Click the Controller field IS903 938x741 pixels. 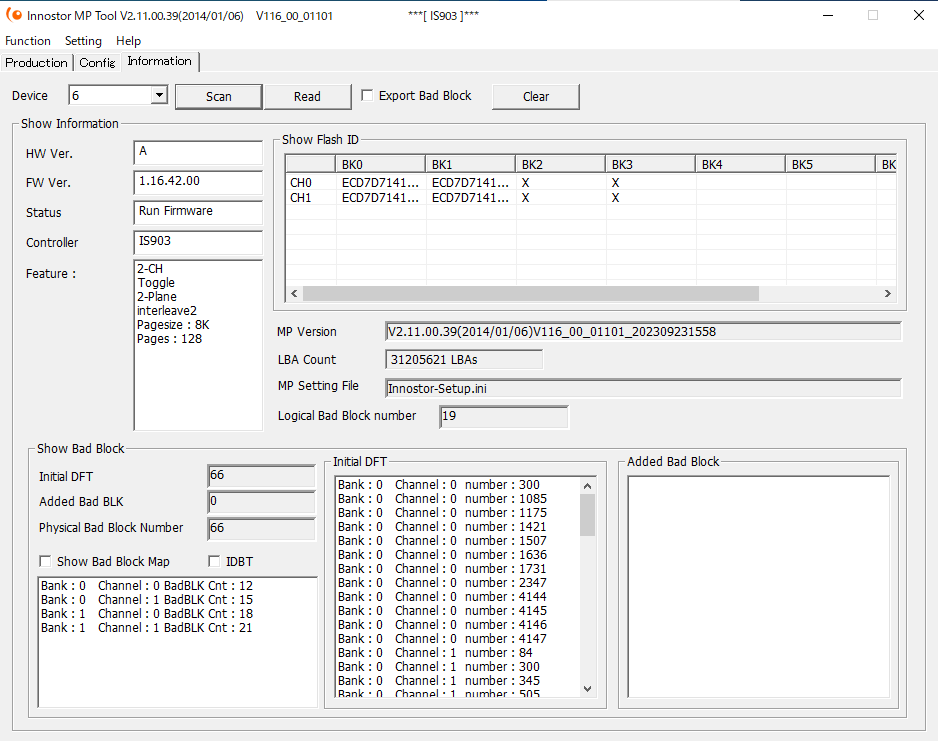click(198, 242)
